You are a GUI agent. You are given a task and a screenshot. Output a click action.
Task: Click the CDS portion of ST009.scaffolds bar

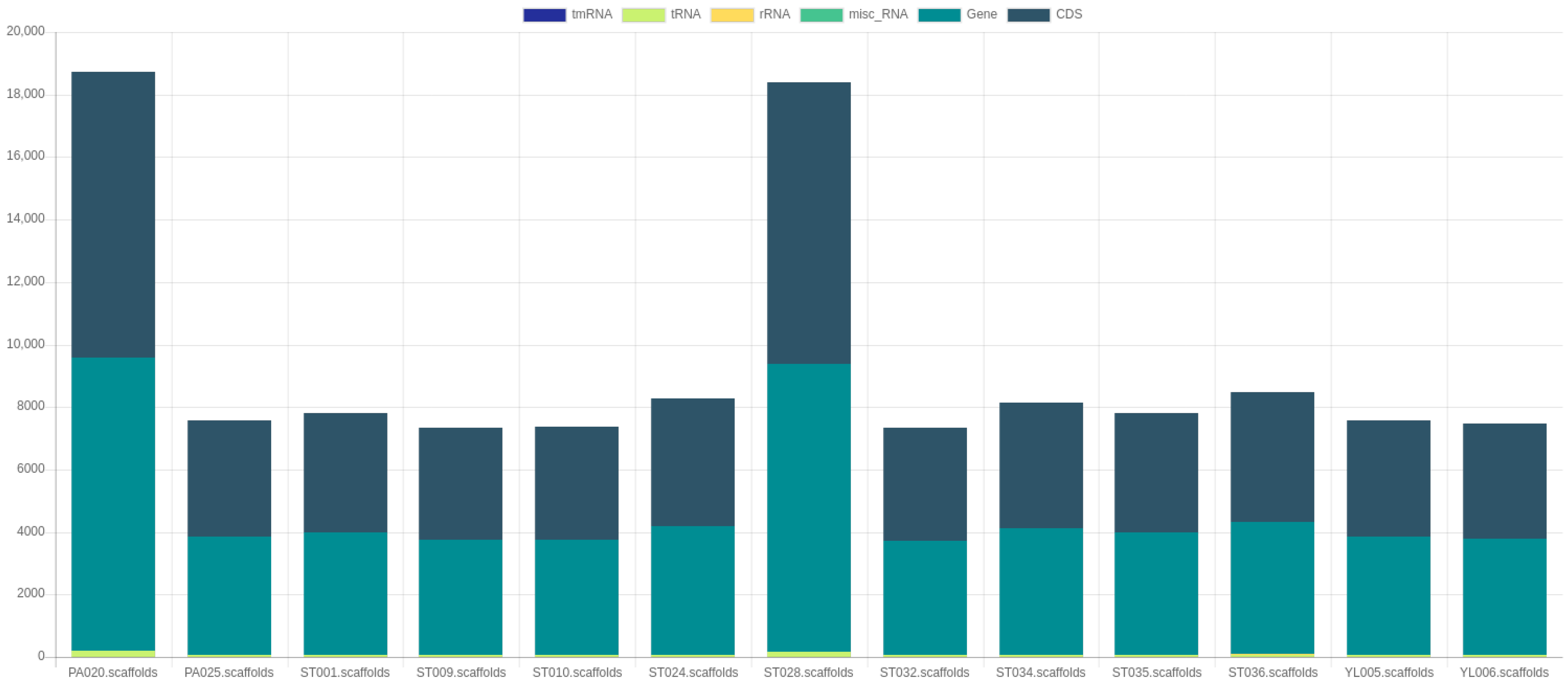461,484
